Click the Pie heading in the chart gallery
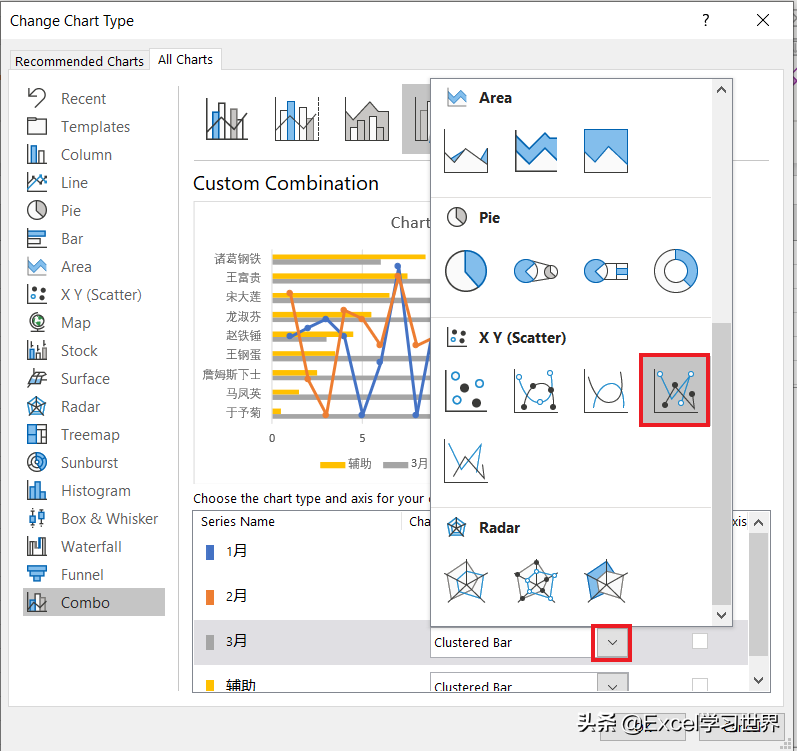Image resolution: width=797 pixels, height=751 pixels. (489, 217)
